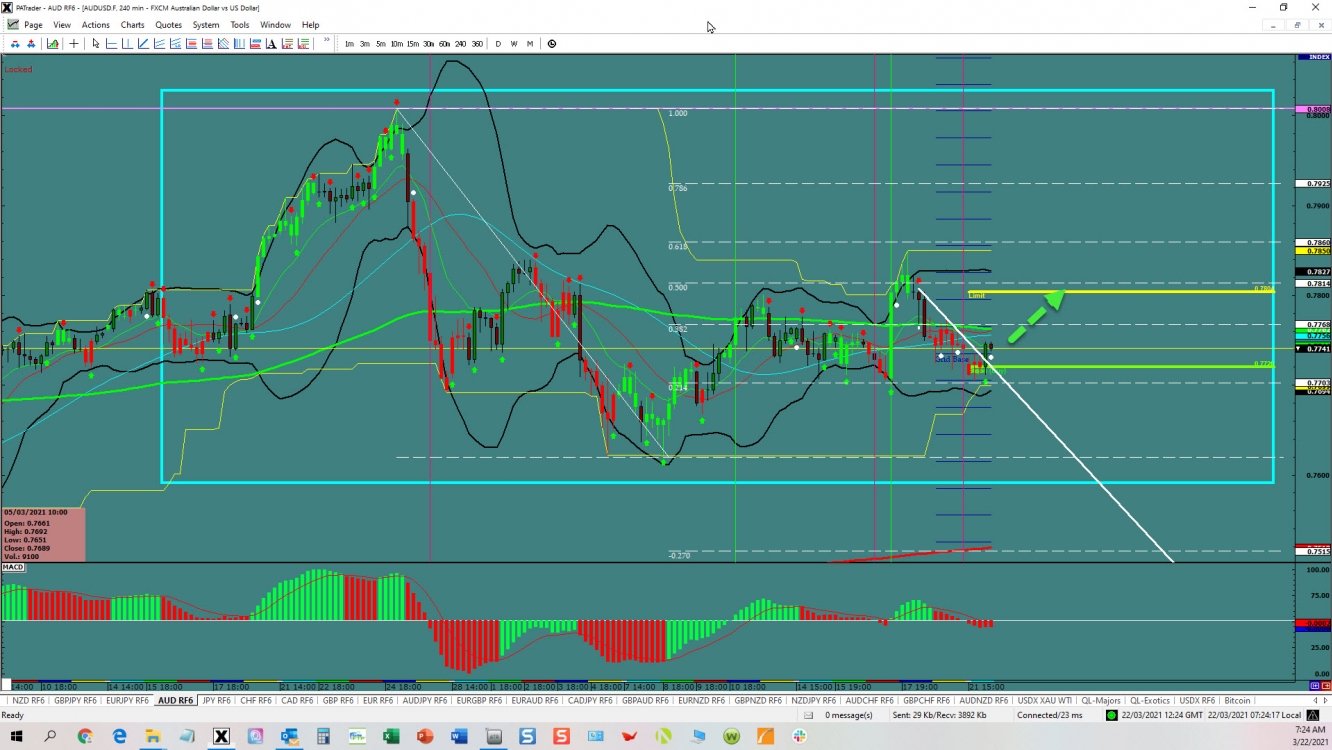This screenshot has width=1332, height=750.
Task: Switch to the CHF RF6 tab
Action: coord(257,701)
